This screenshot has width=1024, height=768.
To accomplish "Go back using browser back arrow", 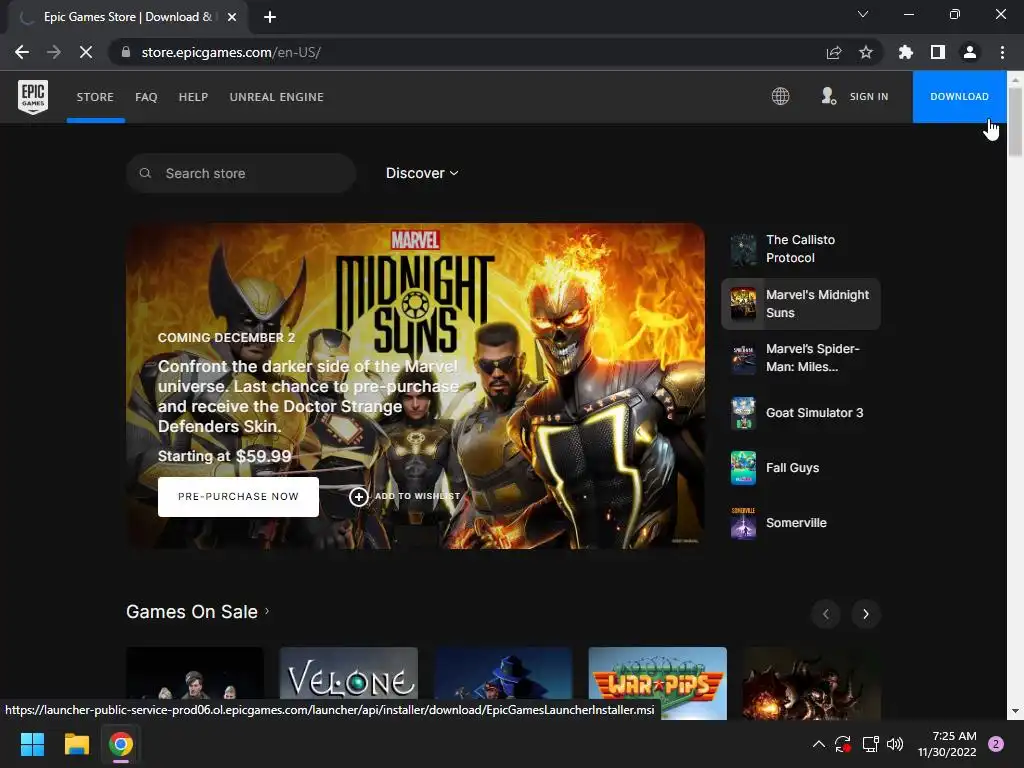I will tap(22, 52).
